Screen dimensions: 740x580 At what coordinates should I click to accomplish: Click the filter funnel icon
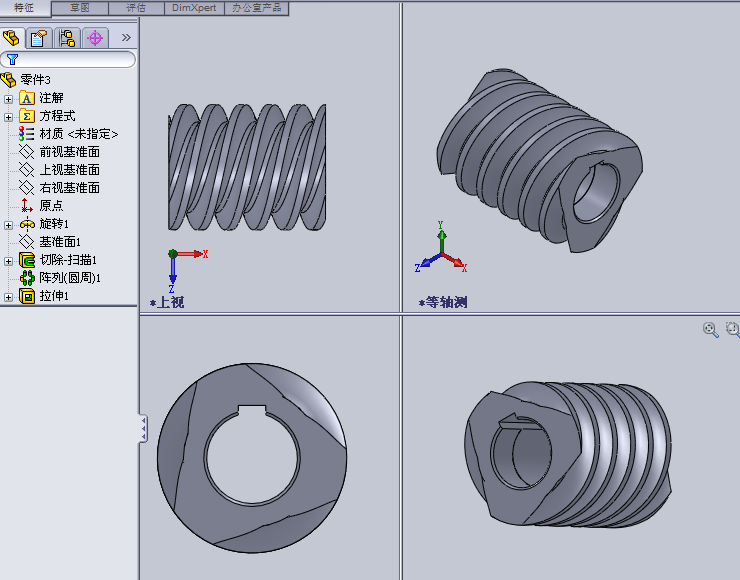coord(12,59)
